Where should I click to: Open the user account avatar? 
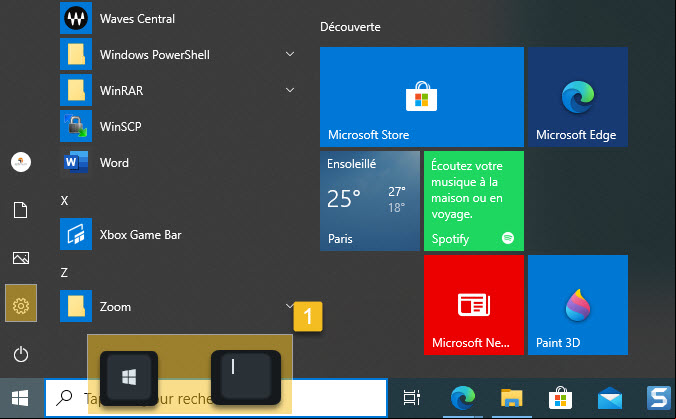click(x=21, y=162)
